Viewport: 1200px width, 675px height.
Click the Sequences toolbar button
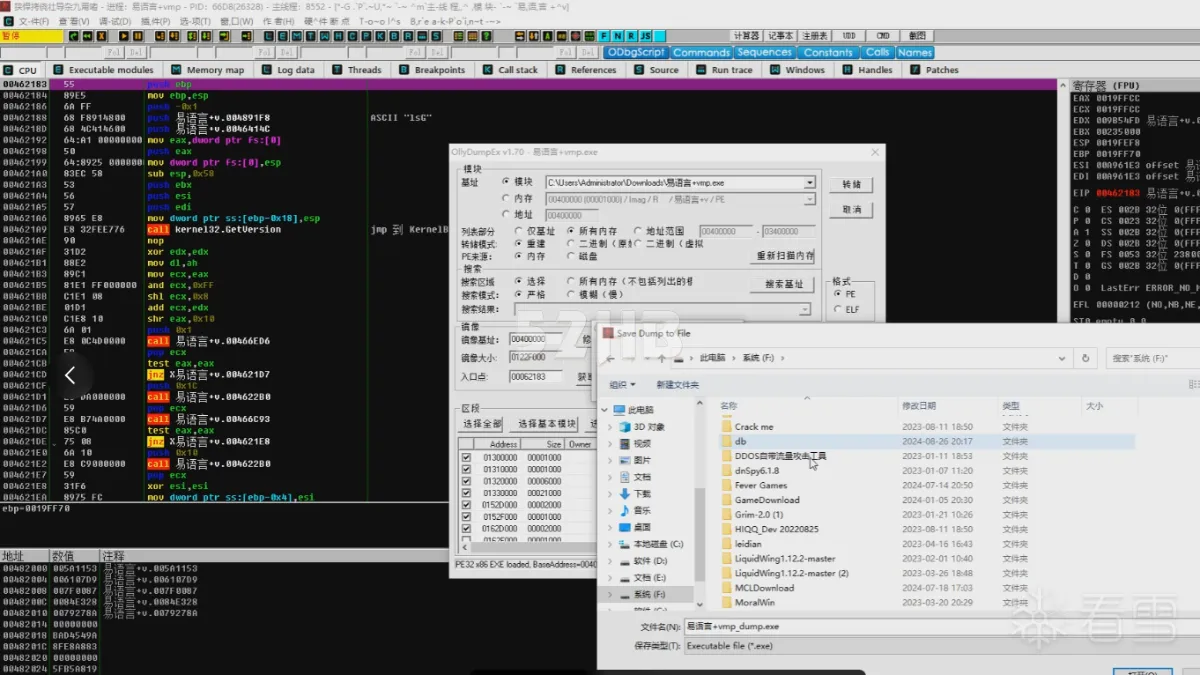764,52
